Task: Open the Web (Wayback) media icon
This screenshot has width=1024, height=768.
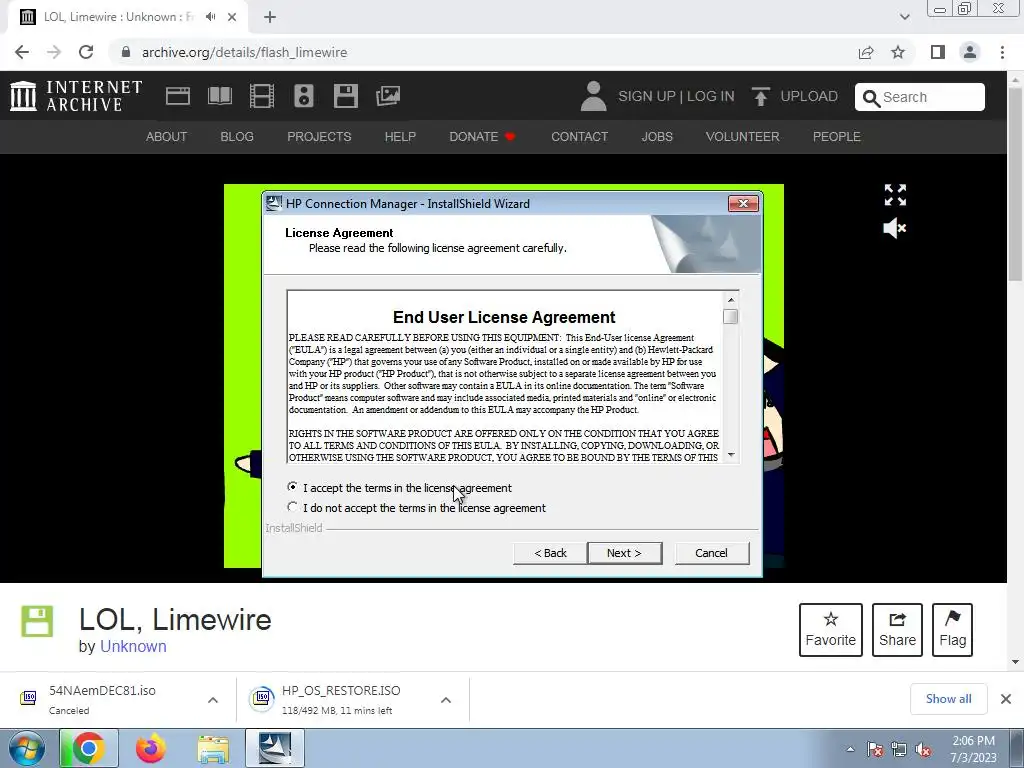Action: 178,96
